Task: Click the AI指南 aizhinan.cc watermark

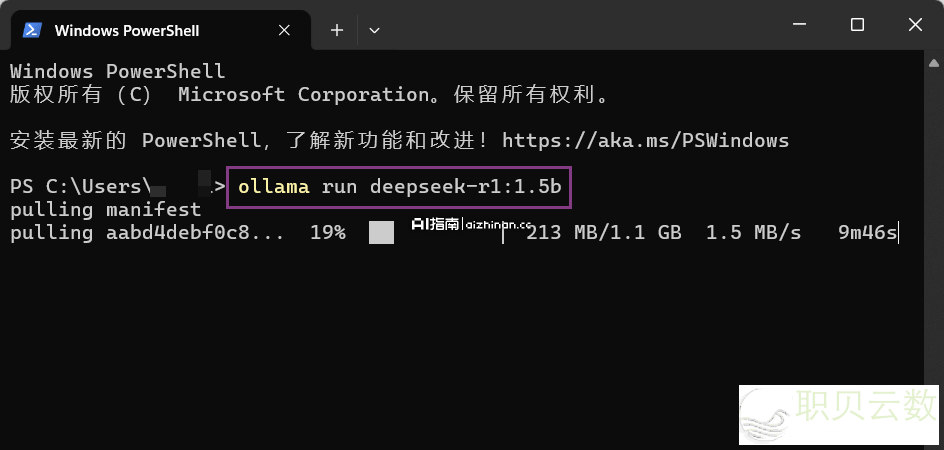Action: point(470,225)
